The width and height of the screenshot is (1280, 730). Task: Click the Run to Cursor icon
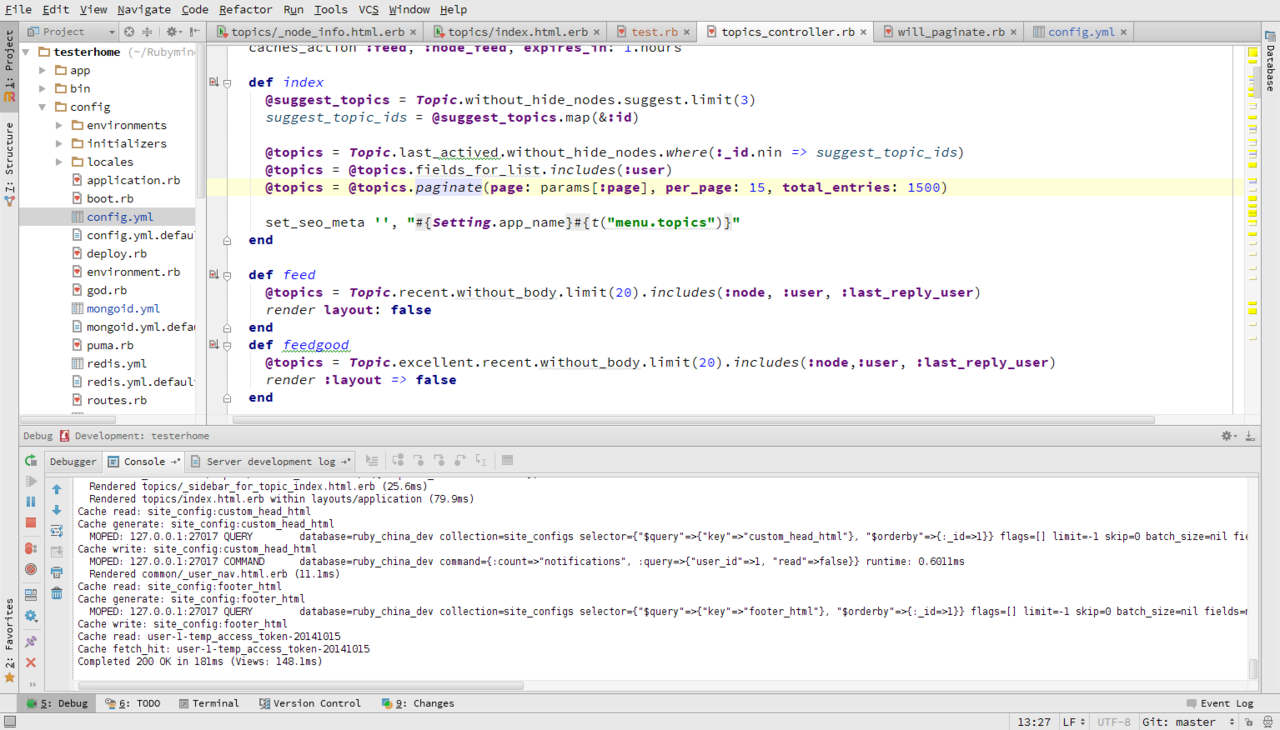[481, 461]
